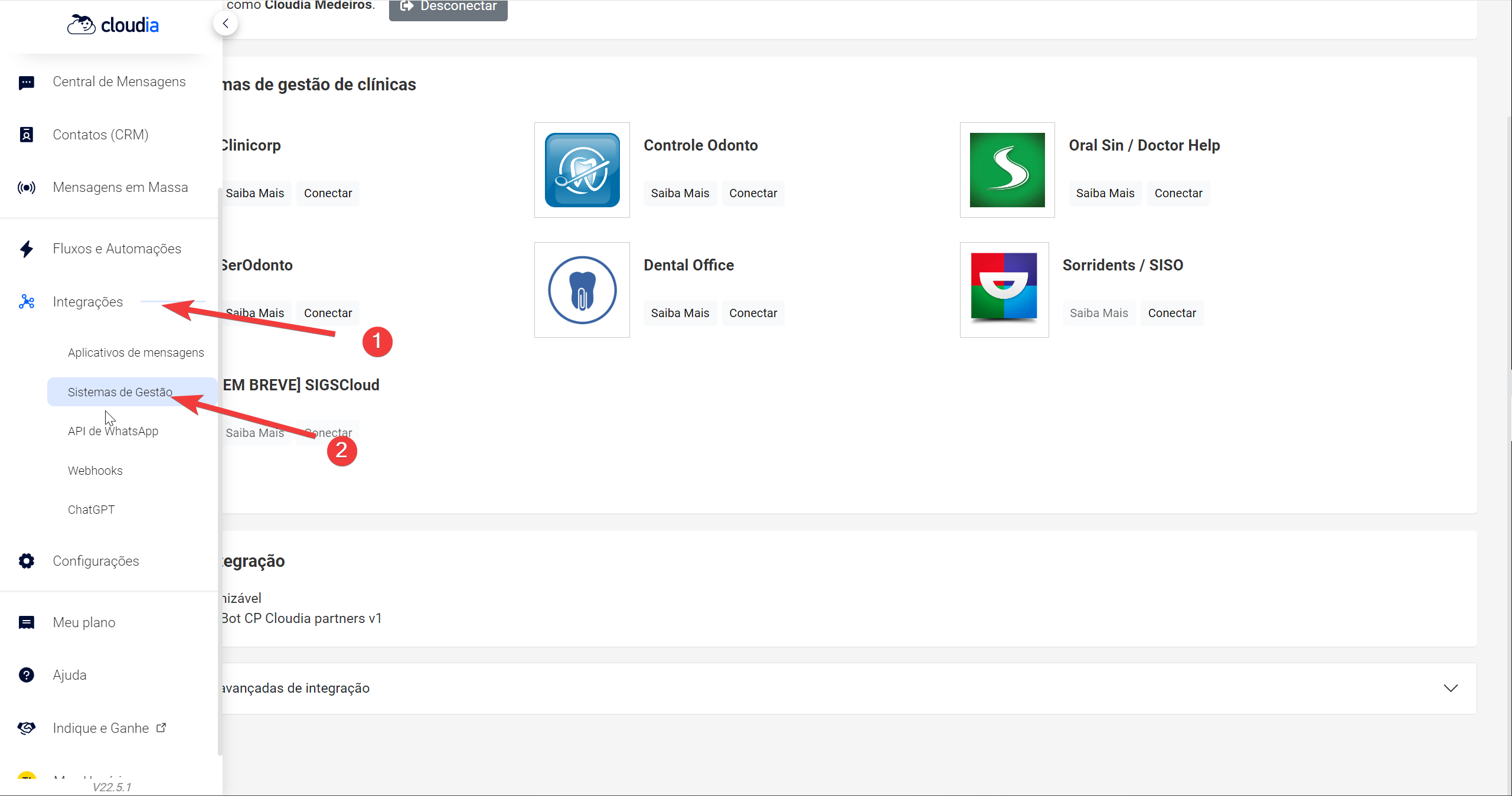
Task: Expand the avançadas de integração panel chevron
Action: 1451,688
